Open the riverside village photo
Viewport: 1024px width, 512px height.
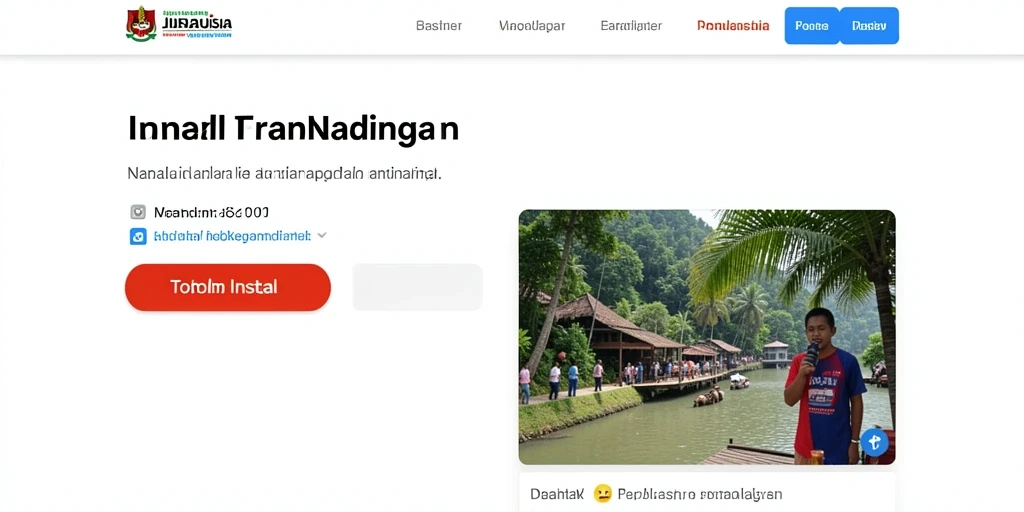(x=707, y=337)
